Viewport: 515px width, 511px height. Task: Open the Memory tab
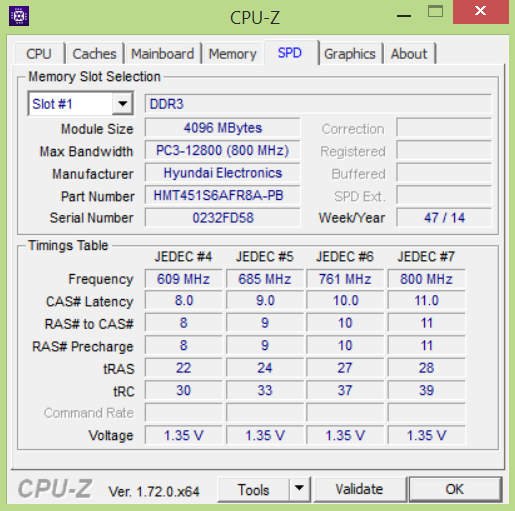pyautogui.click(x=233, y=54)
